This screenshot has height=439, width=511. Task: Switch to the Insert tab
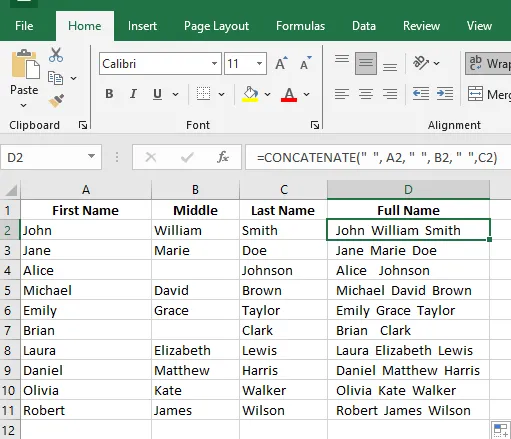[x=142, y=26]
